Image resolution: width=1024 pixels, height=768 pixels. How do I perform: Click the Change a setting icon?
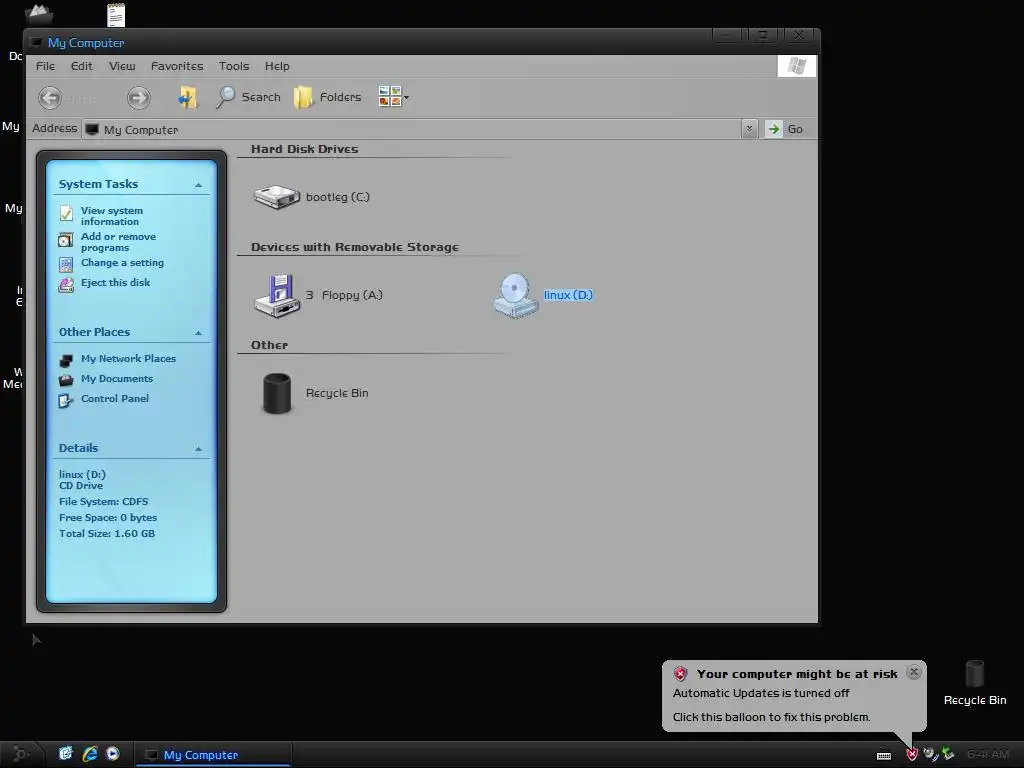[x=66, y=264]
